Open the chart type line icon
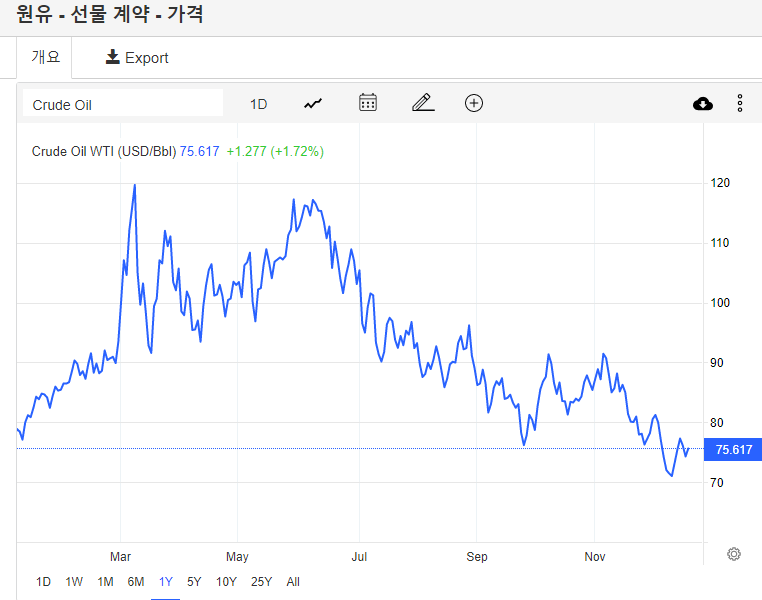This screenshot has height=600, width=762. point(313,103)
